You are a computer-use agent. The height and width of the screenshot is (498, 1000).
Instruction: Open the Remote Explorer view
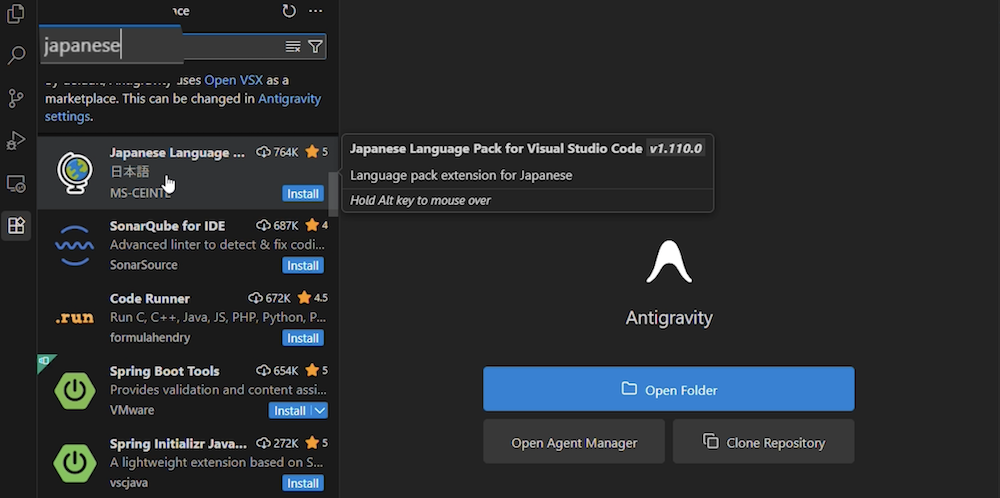(x=16, y=183)
